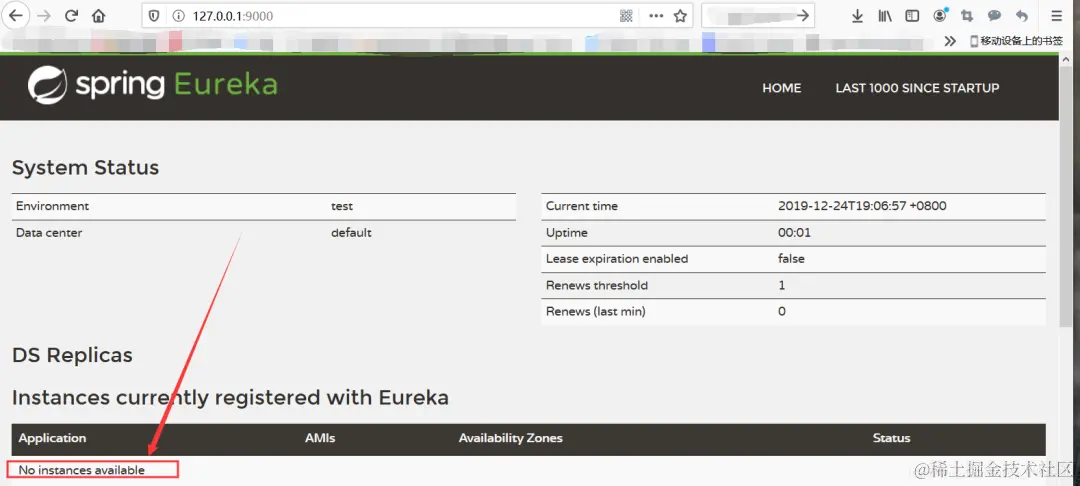Select the lease expiration value false
The width and height of the screenshot is (1080, 486).
[x=791, y=259]
